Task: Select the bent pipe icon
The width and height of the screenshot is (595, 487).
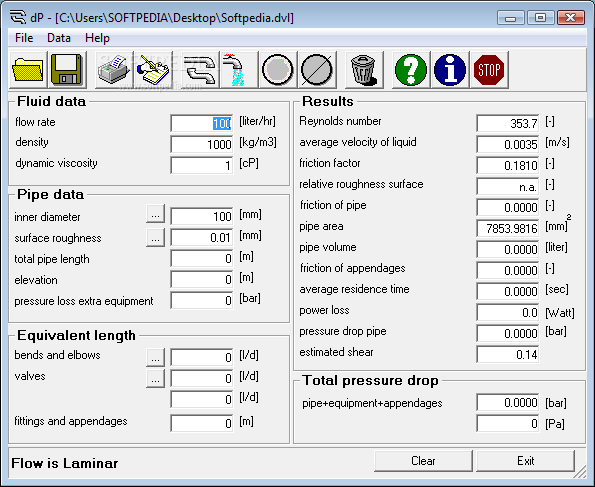Action: [200, 70]
